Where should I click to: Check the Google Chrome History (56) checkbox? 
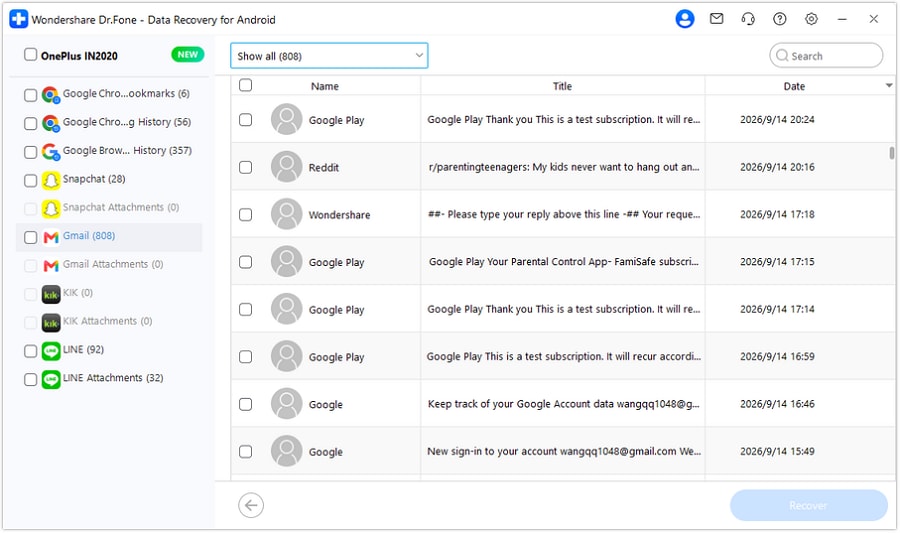[30, 123]
